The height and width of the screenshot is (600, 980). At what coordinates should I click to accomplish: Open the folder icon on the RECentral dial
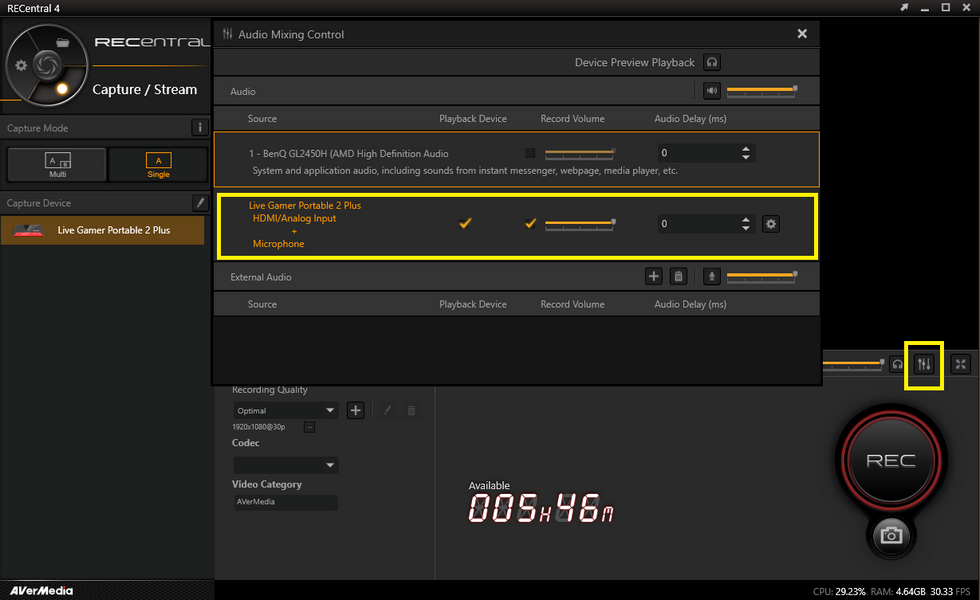pyautogui.click(x=62, y=42)
